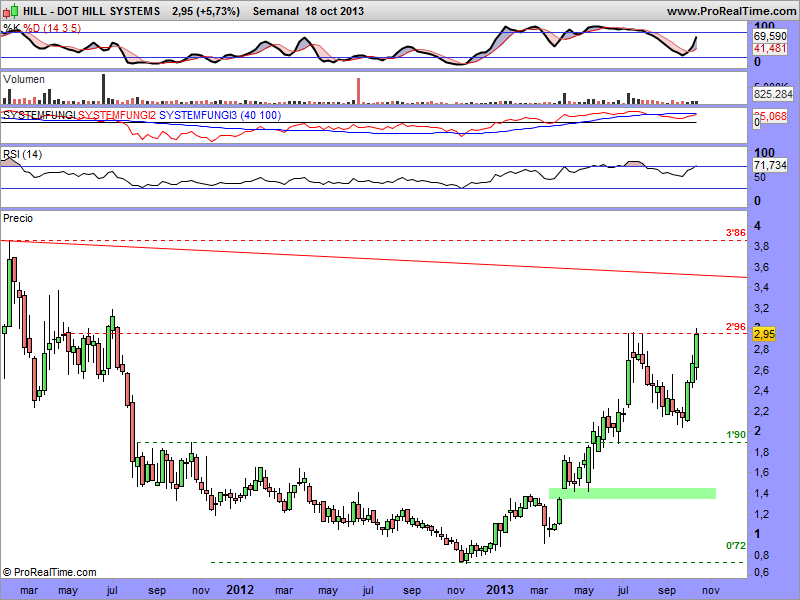Click the 2'96 resistance level label
The width and height of the screenshot is (800, 600).
pos(736,327)
